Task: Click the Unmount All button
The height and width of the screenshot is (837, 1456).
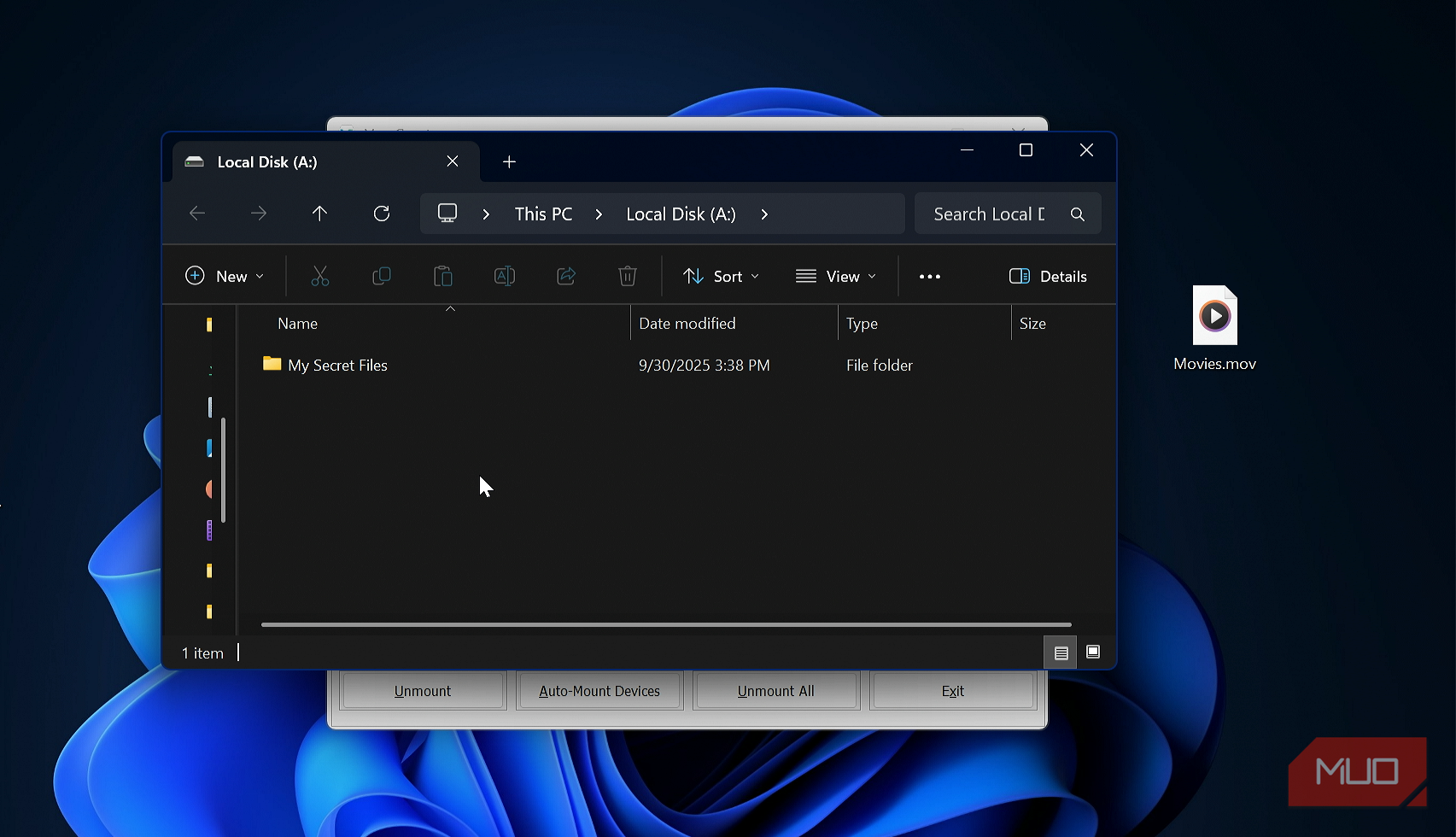Action: tap(775, 691)
